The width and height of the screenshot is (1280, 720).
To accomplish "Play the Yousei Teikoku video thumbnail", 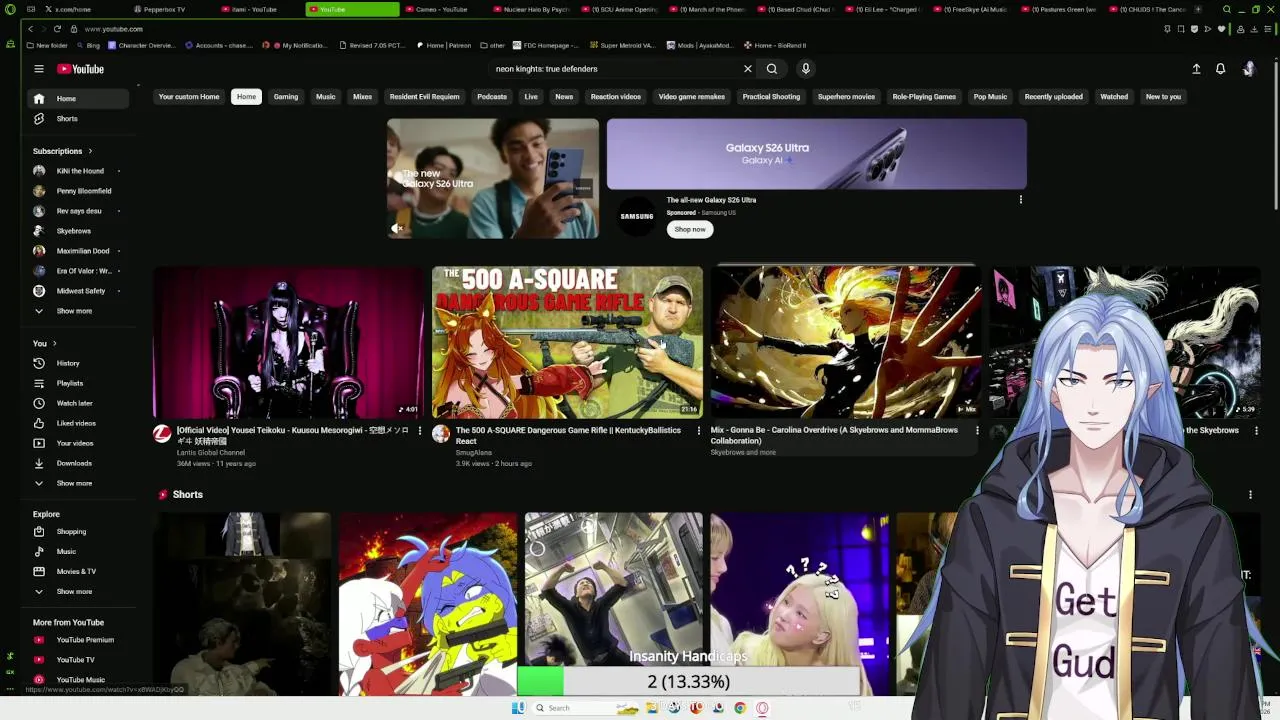I will point(288,342).
